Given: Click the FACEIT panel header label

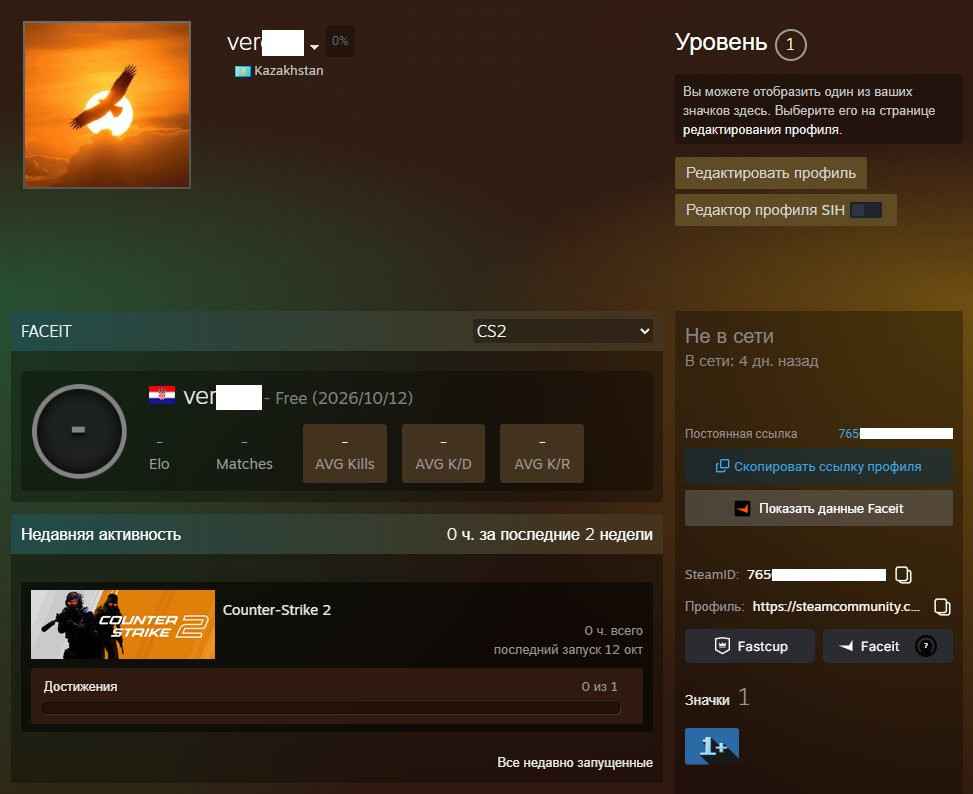Looking at the screenshot, I should point(46,332).
